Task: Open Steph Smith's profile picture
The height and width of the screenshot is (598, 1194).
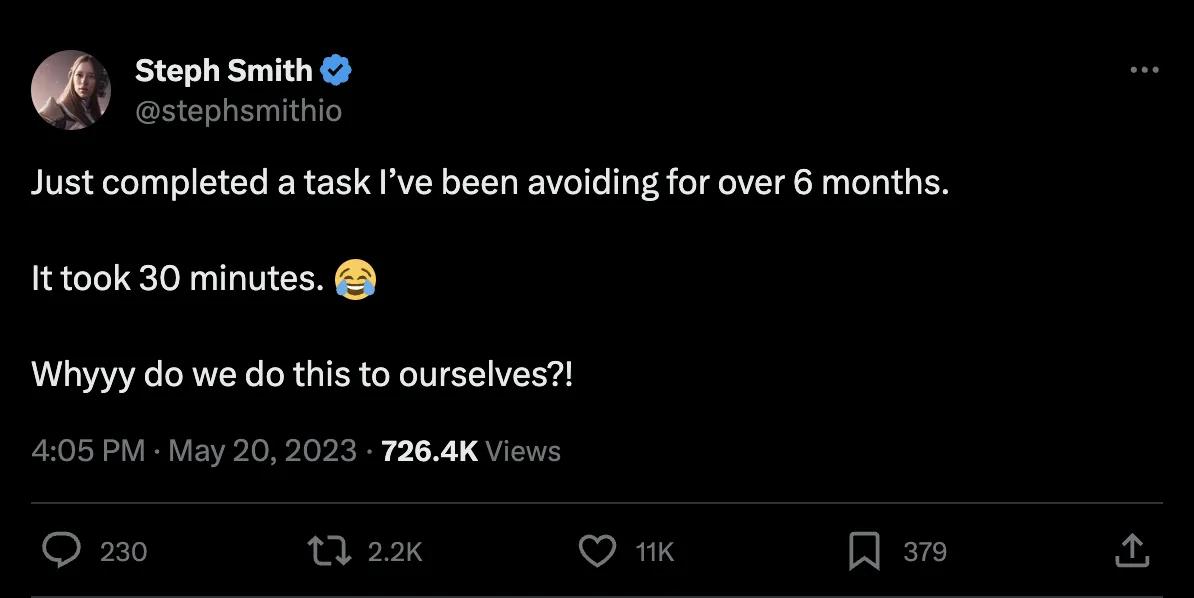Action: pyautogui.click(x=72, y=90)
